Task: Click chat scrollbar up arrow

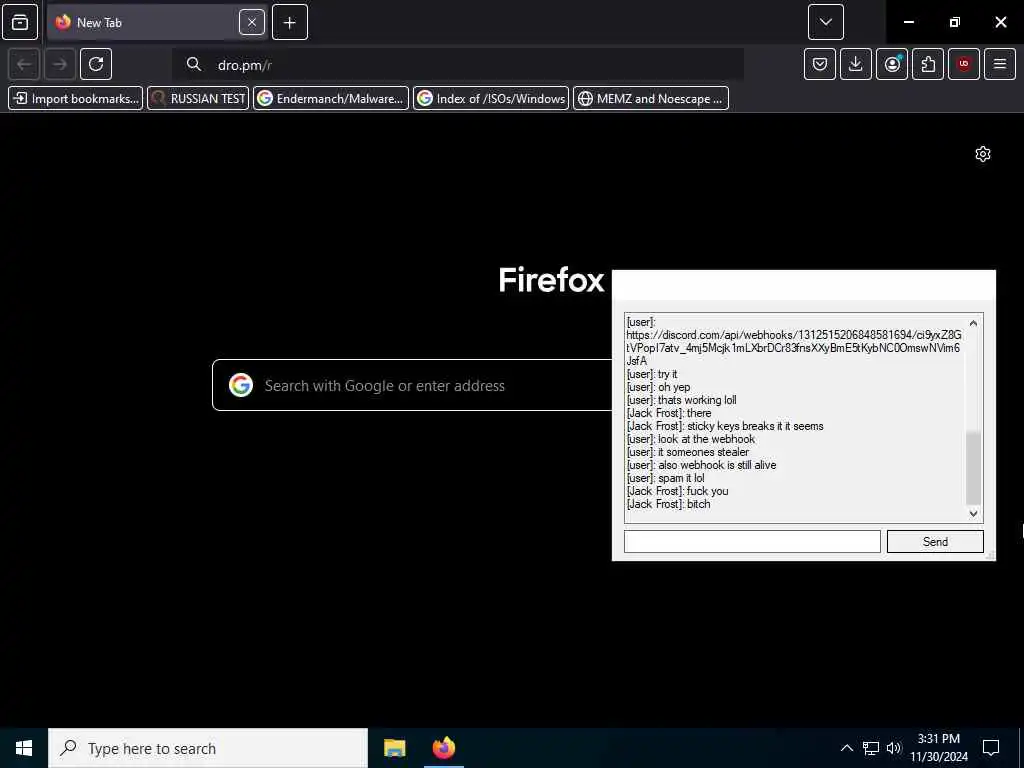Action: [x=973, y=323]
